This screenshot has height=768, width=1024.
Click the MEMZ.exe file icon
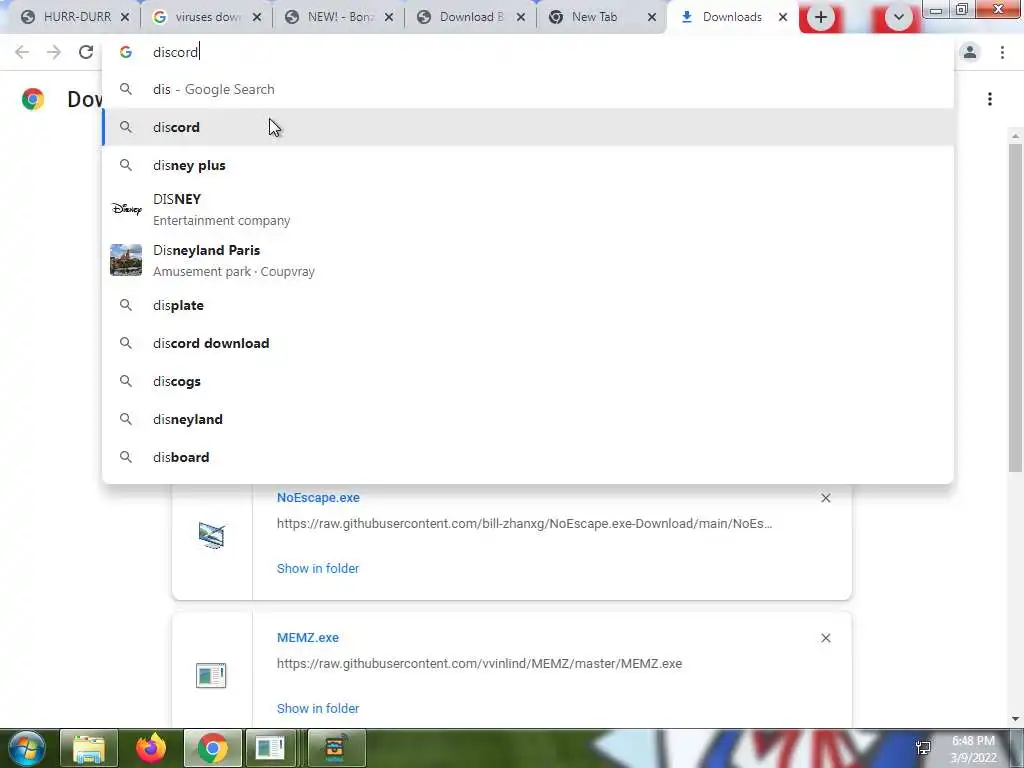click(x=211, y=675)
